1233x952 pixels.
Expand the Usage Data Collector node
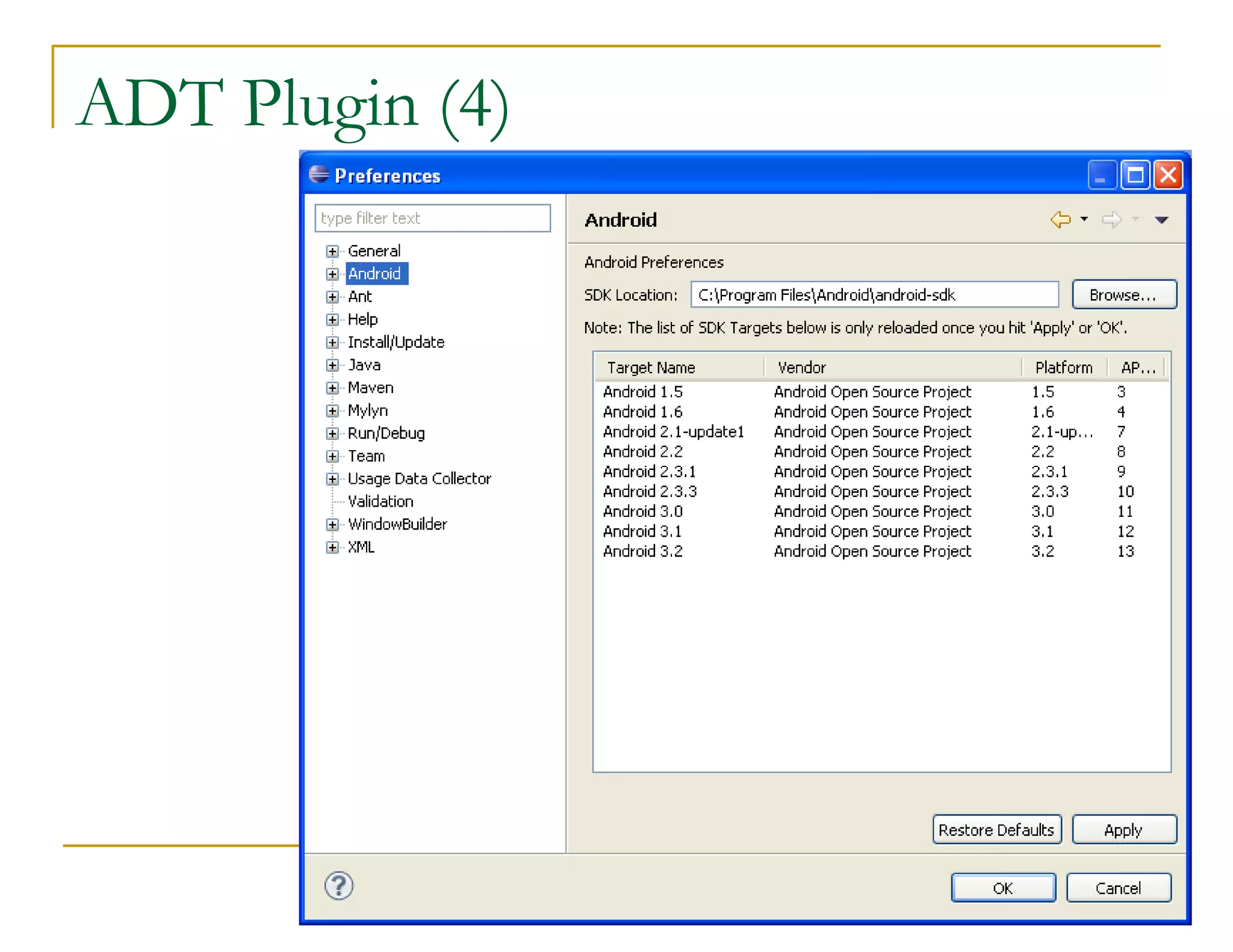tap(332, 479)
